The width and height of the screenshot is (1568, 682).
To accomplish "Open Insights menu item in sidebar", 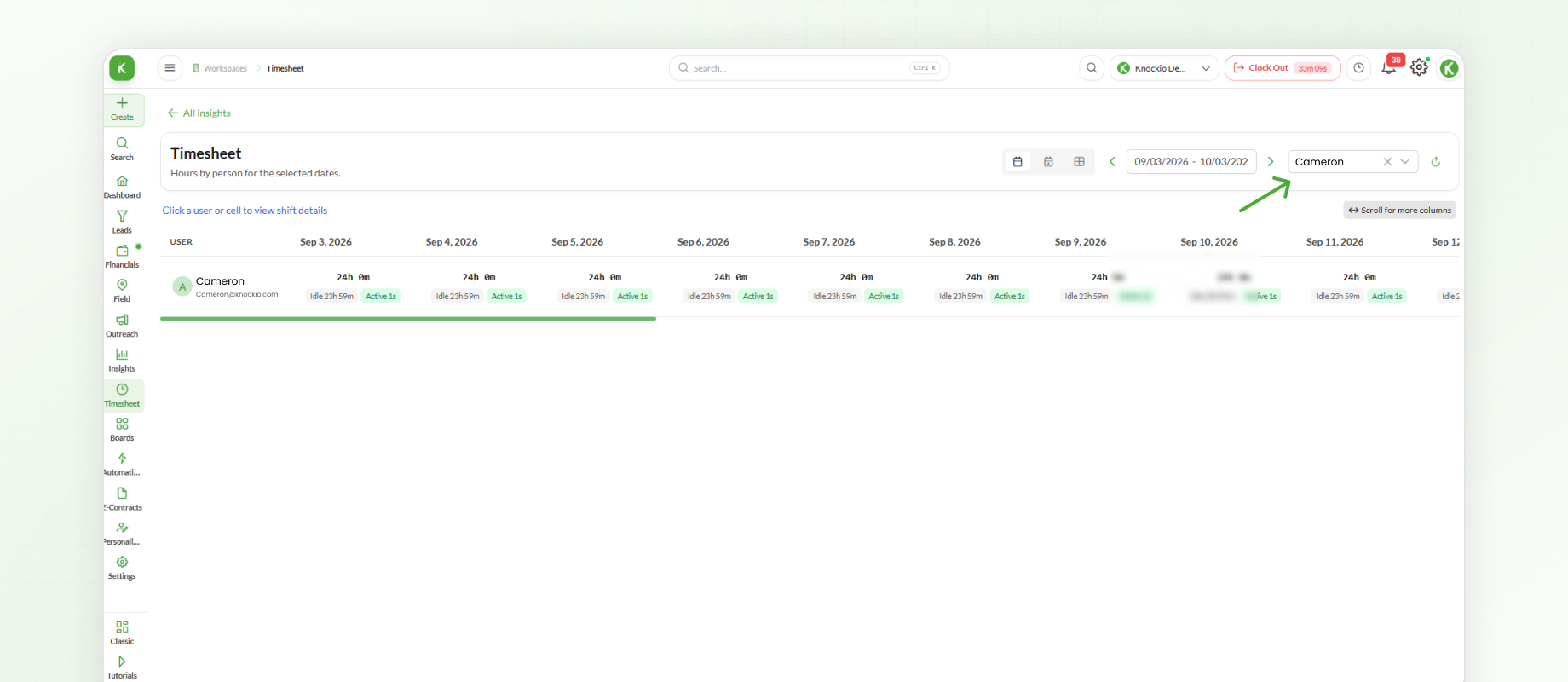I will (x=122, y=360).
